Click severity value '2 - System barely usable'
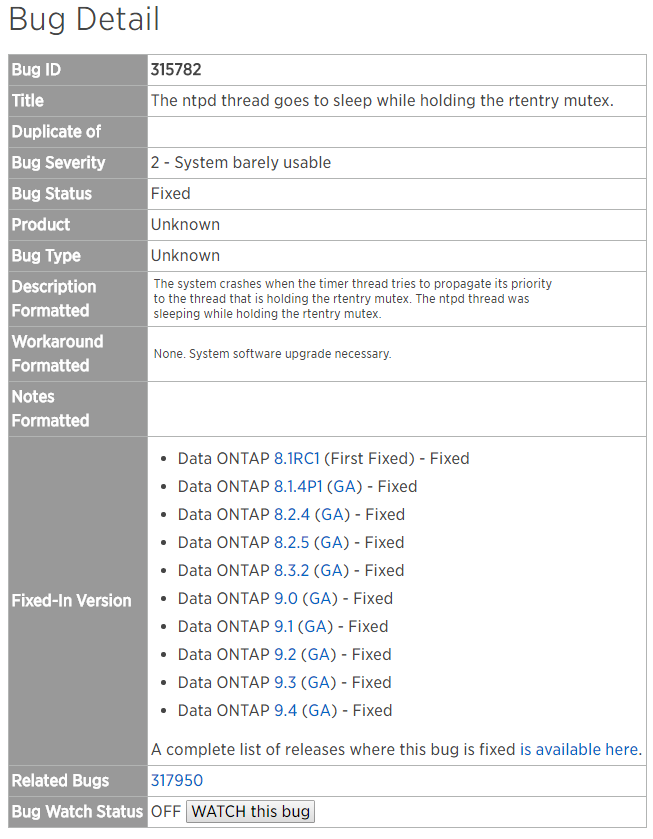Image resolution: width=653 pixels, height=839 pixels. (x=241, y=163)
